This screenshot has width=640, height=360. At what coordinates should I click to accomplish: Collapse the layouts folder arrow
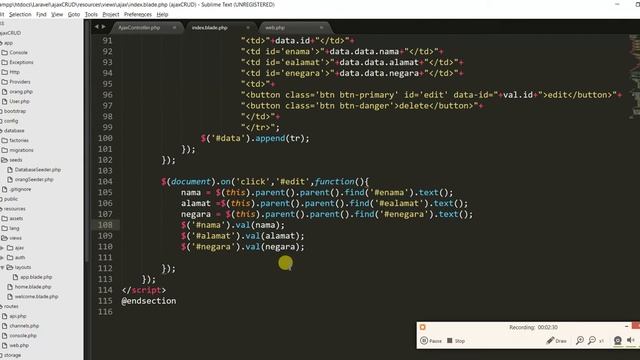tap(2, 267)
